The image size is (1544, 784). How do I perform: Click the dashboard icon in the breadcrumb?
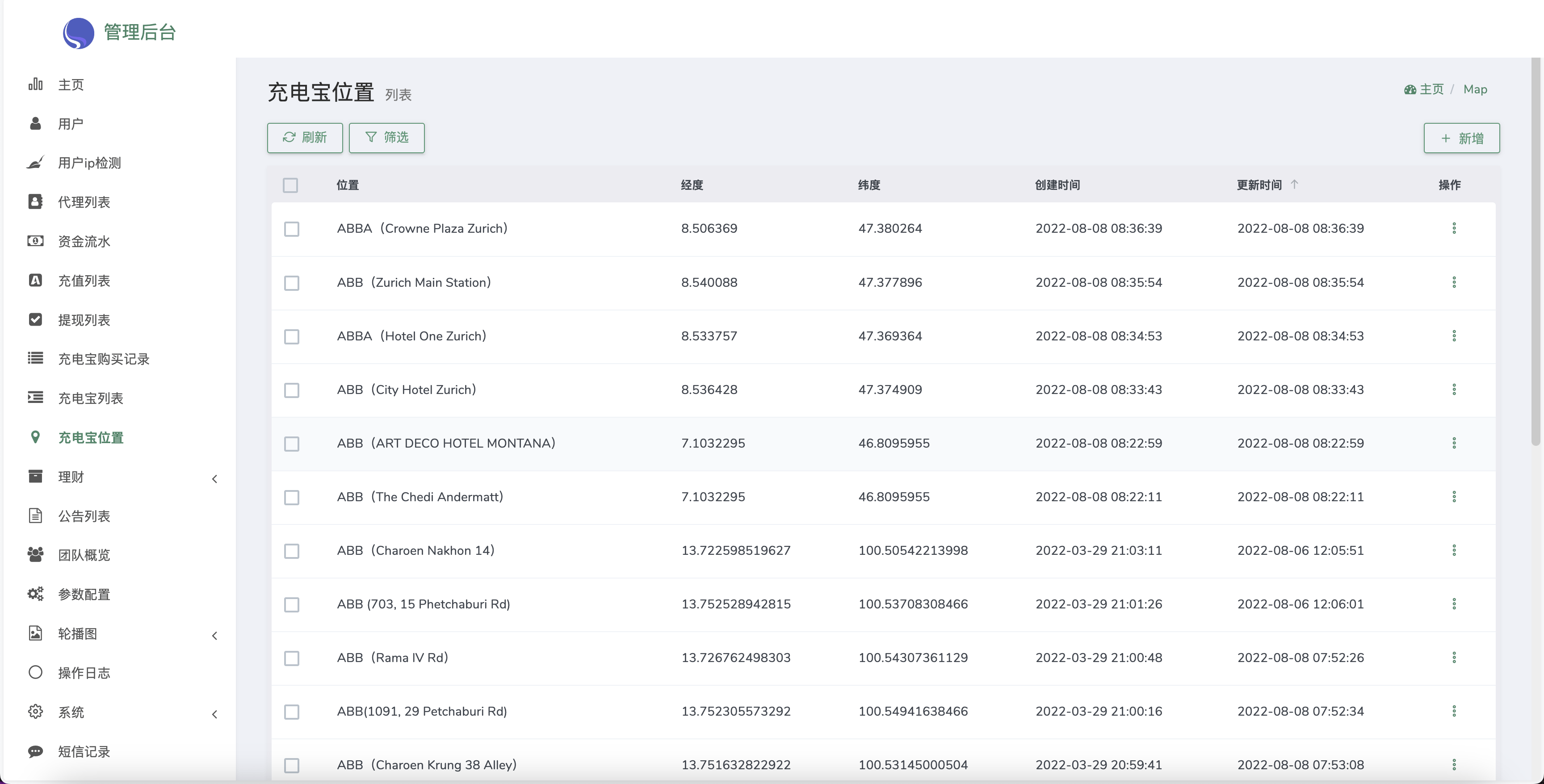click(1410, 90)
